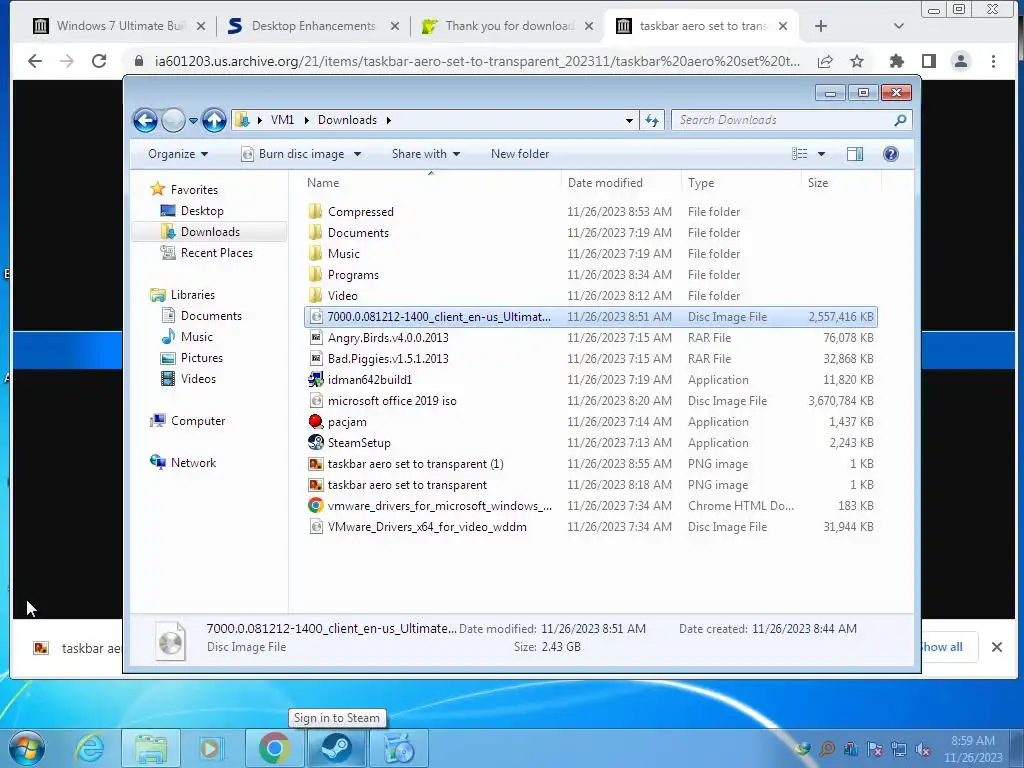Select VMware_Drivers_x64_for_video_wddm disc image
The width and height of the screenshot is (1024, 768).
click(427, 527)
